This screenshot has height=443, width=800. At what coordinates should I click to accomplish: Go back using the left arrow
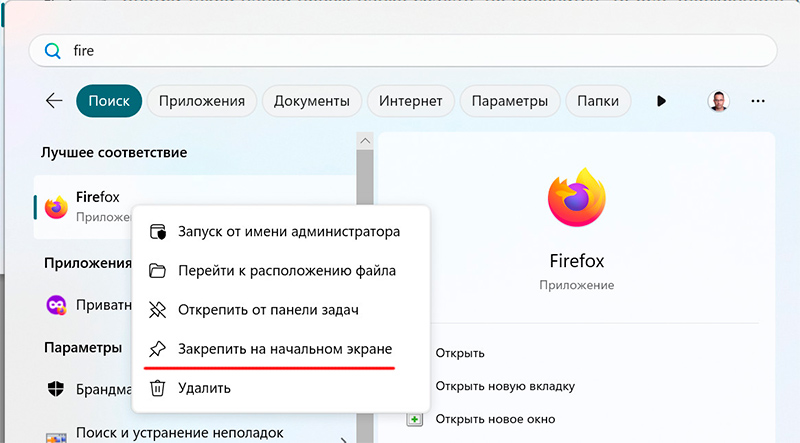(x=54, y=101)
